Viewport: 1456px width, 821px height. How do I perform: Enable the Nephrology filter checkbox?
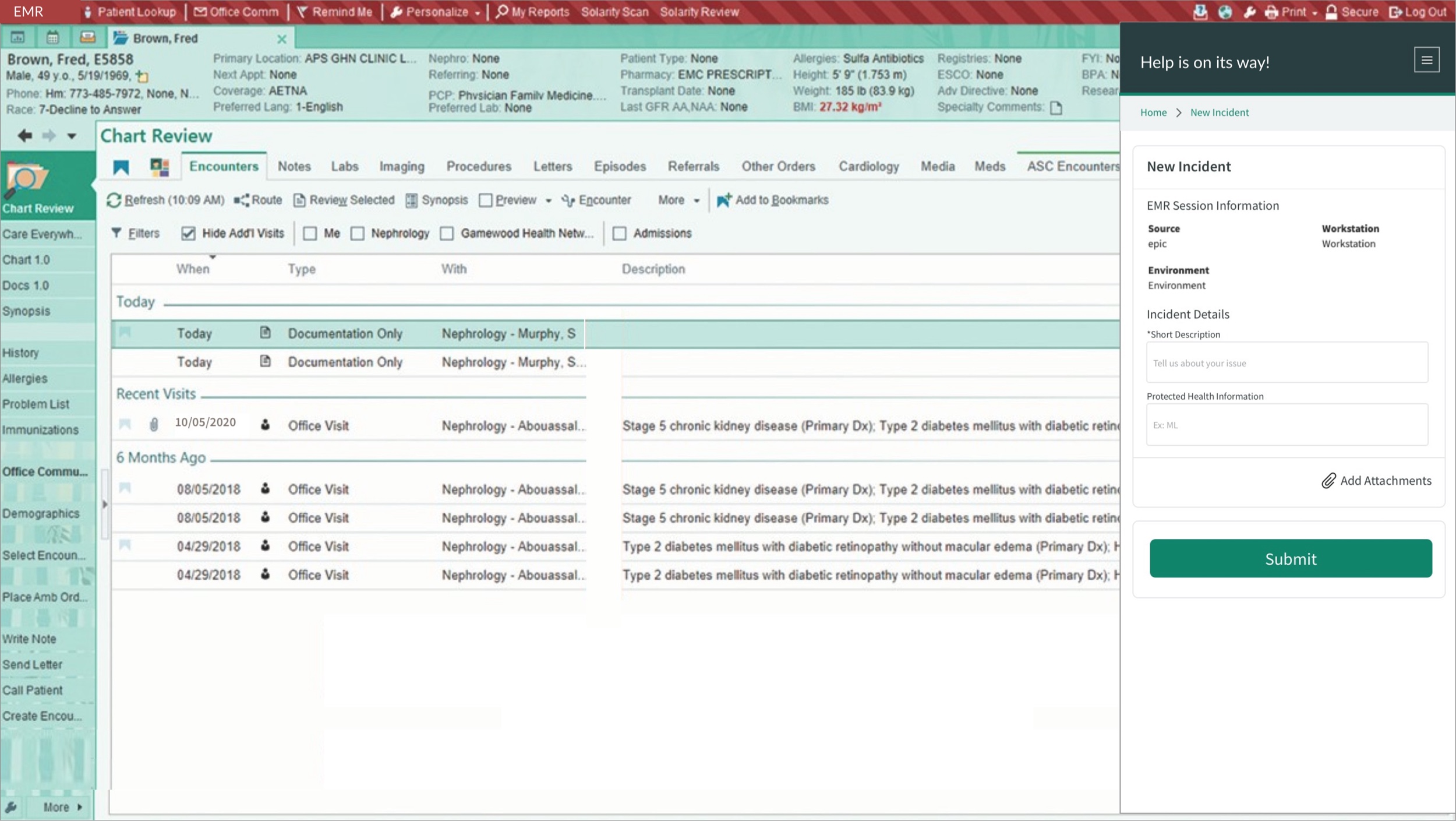(x=358, y=234)
